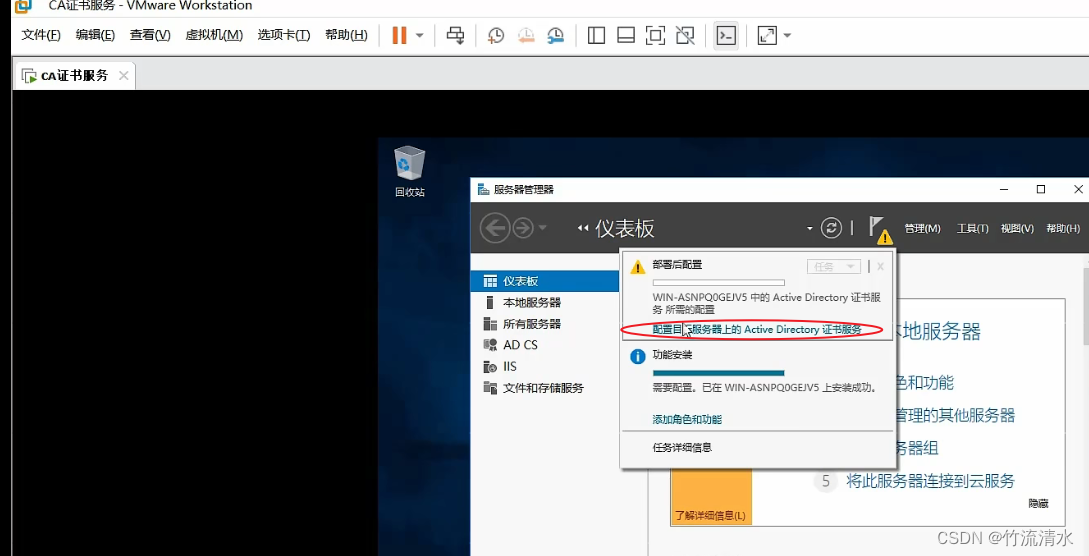Click the blue info icon beside 功能安装
The width and height of the screenshot is (1089, 556).
click(x=638, y=357)
